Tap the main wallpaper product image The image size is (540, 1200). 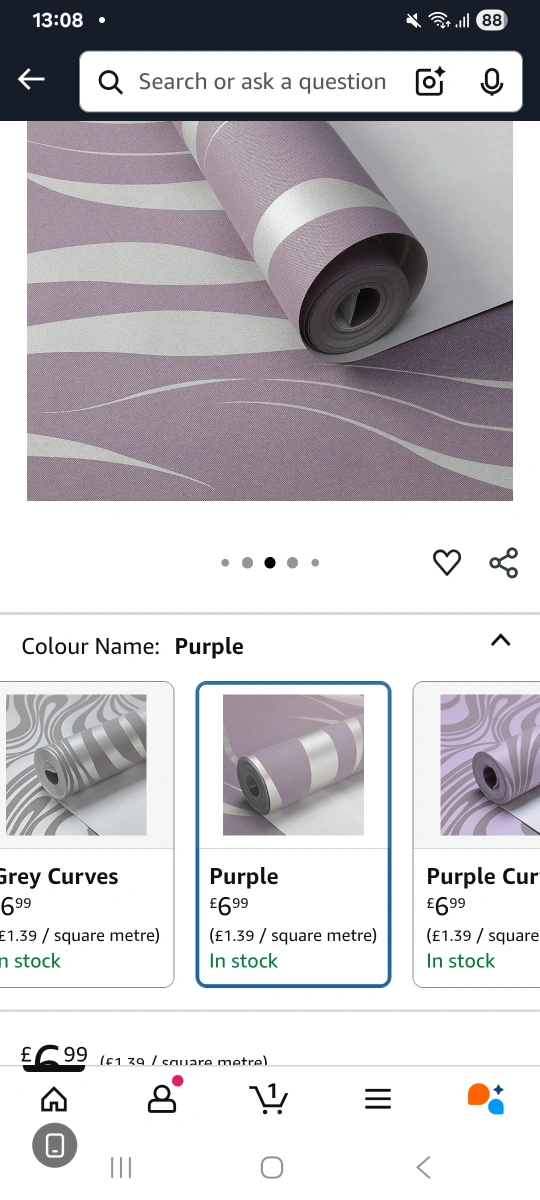click(x=270, y=311)
